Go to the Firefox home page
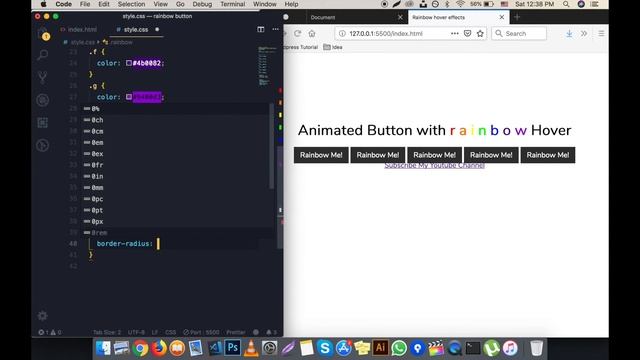 pyautogui.click(x=312, y=33)
